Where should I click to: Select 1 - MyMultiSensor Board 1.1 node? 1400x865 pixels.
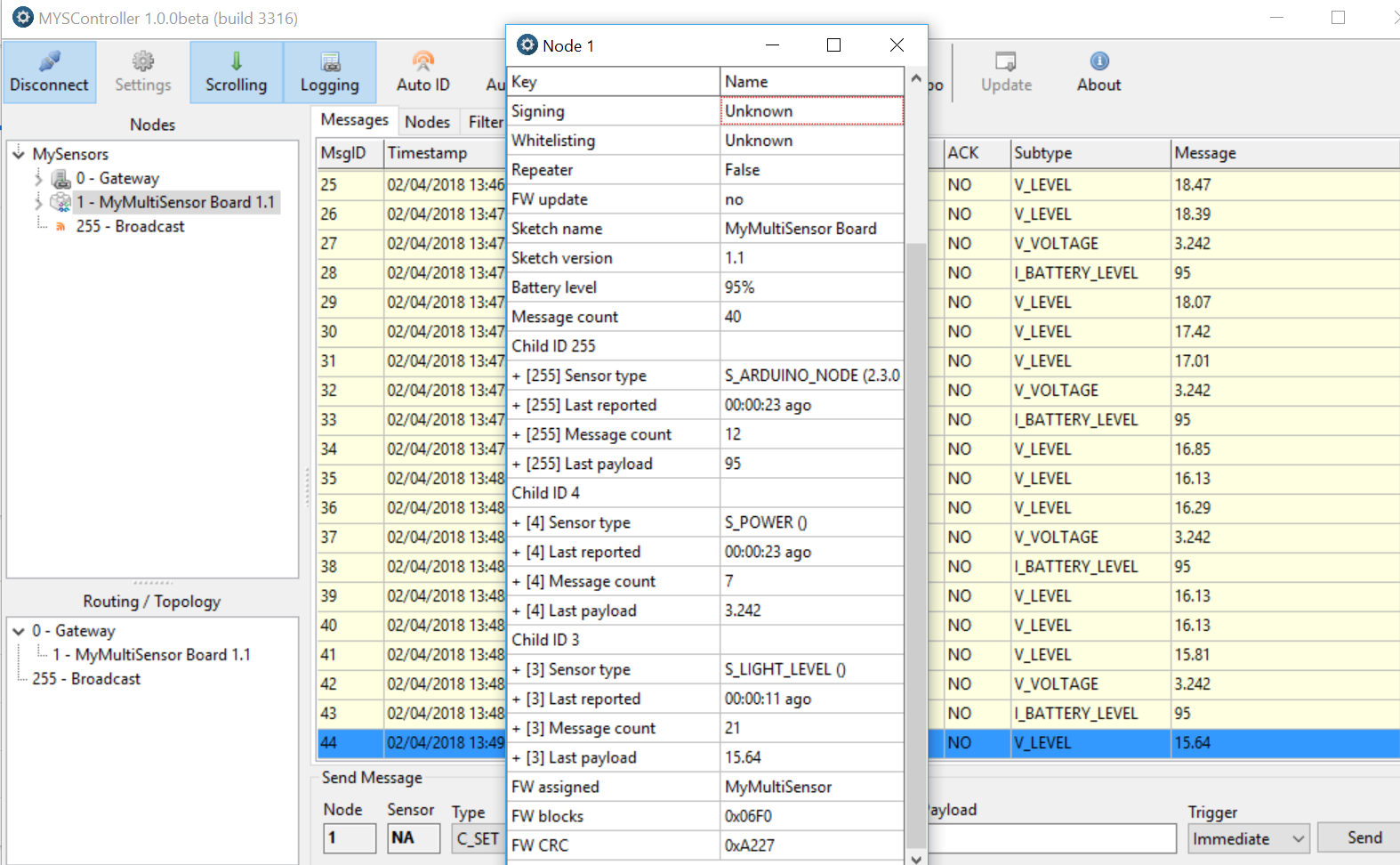pyautogui.click(x=174, y=203)
